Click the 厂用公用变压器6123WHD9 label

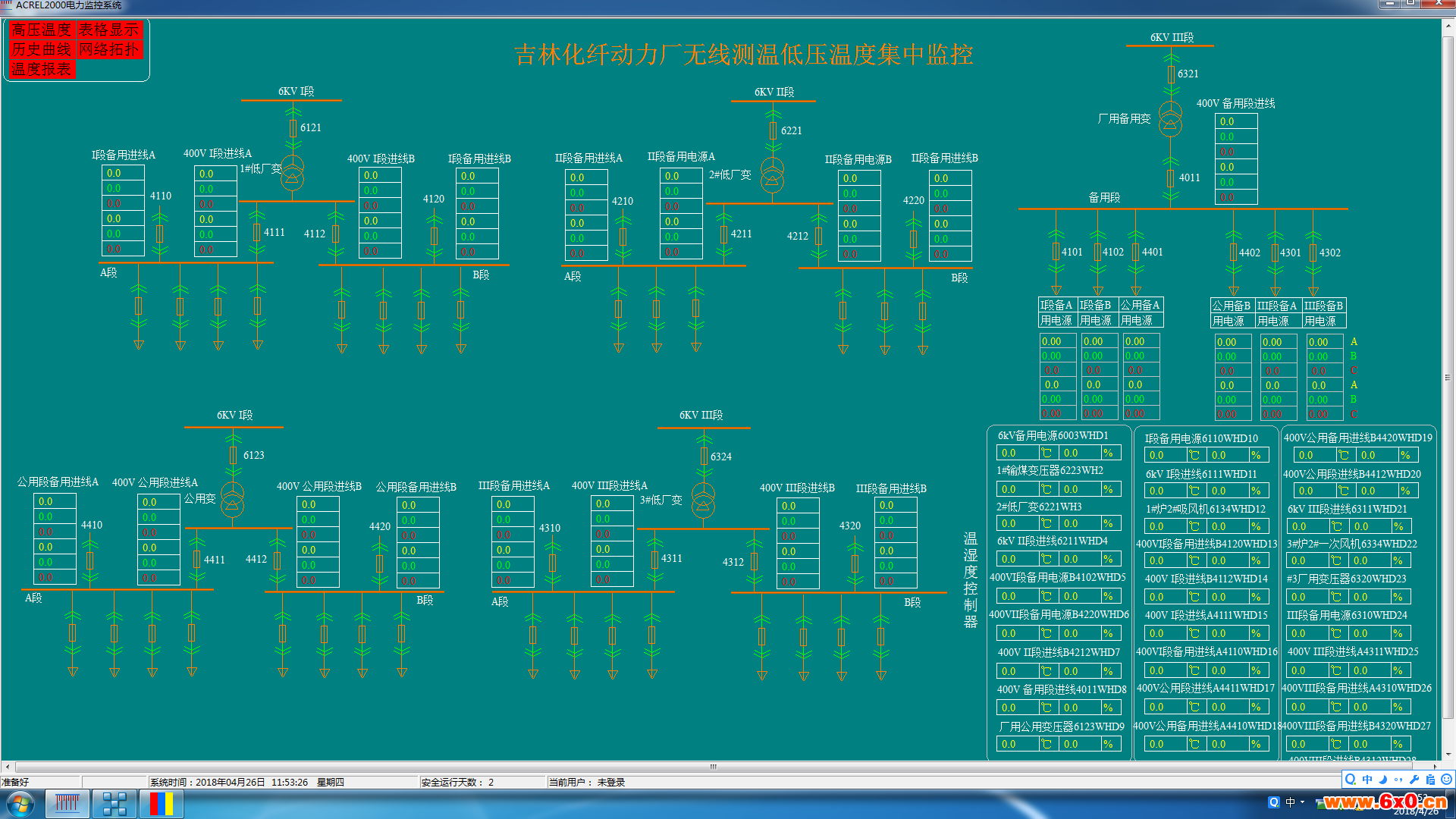pyautogui.click(x=1062, y=726)
